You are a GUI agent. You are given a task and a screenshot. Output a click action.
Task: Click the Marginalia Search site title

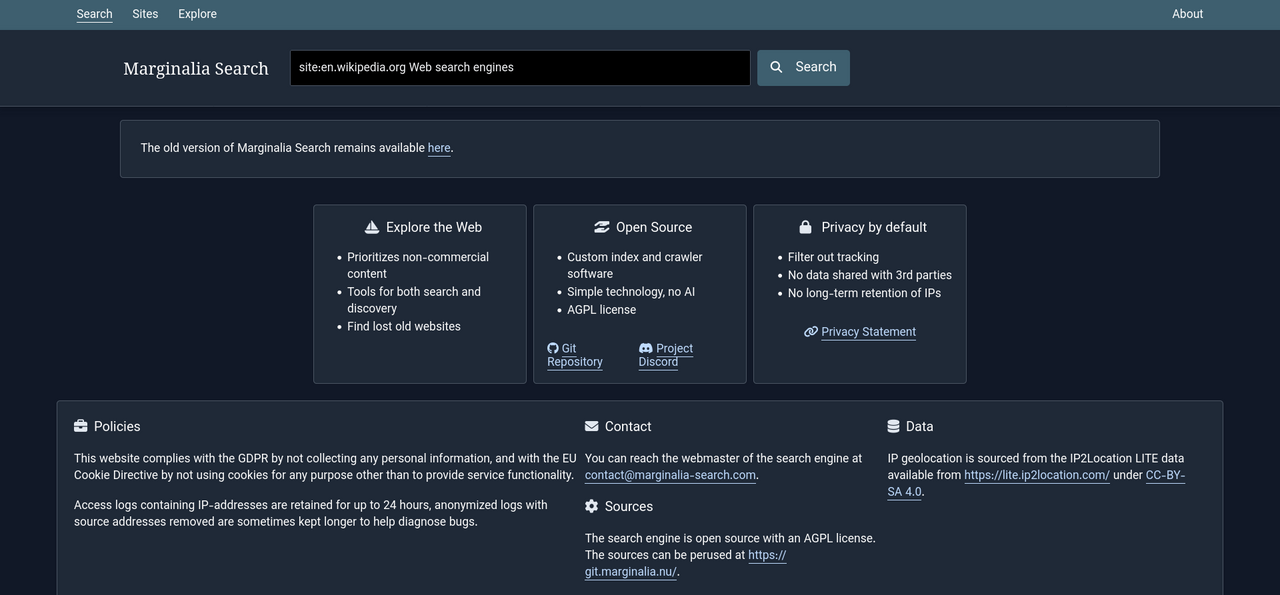[x=196, y=68]
